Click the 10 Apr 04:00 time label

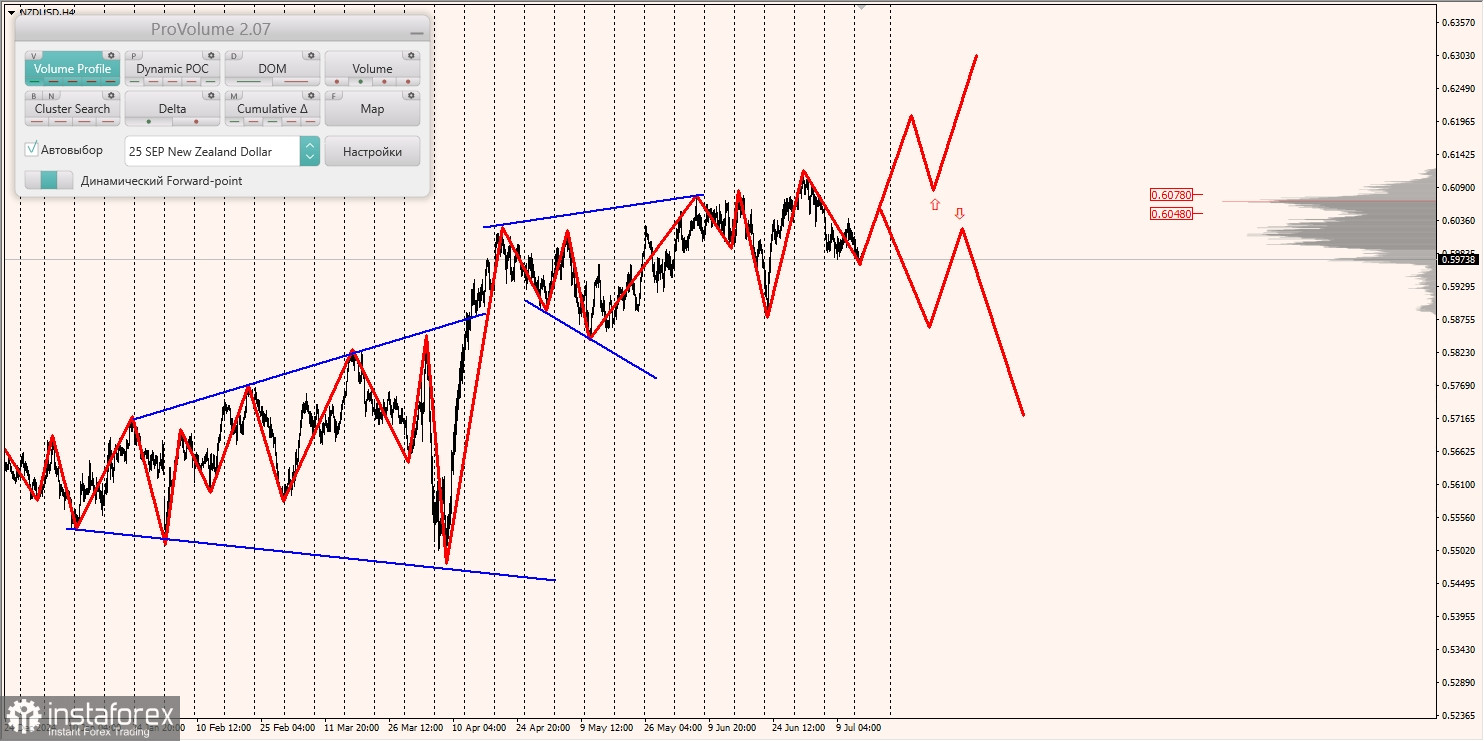click(479, 728)
